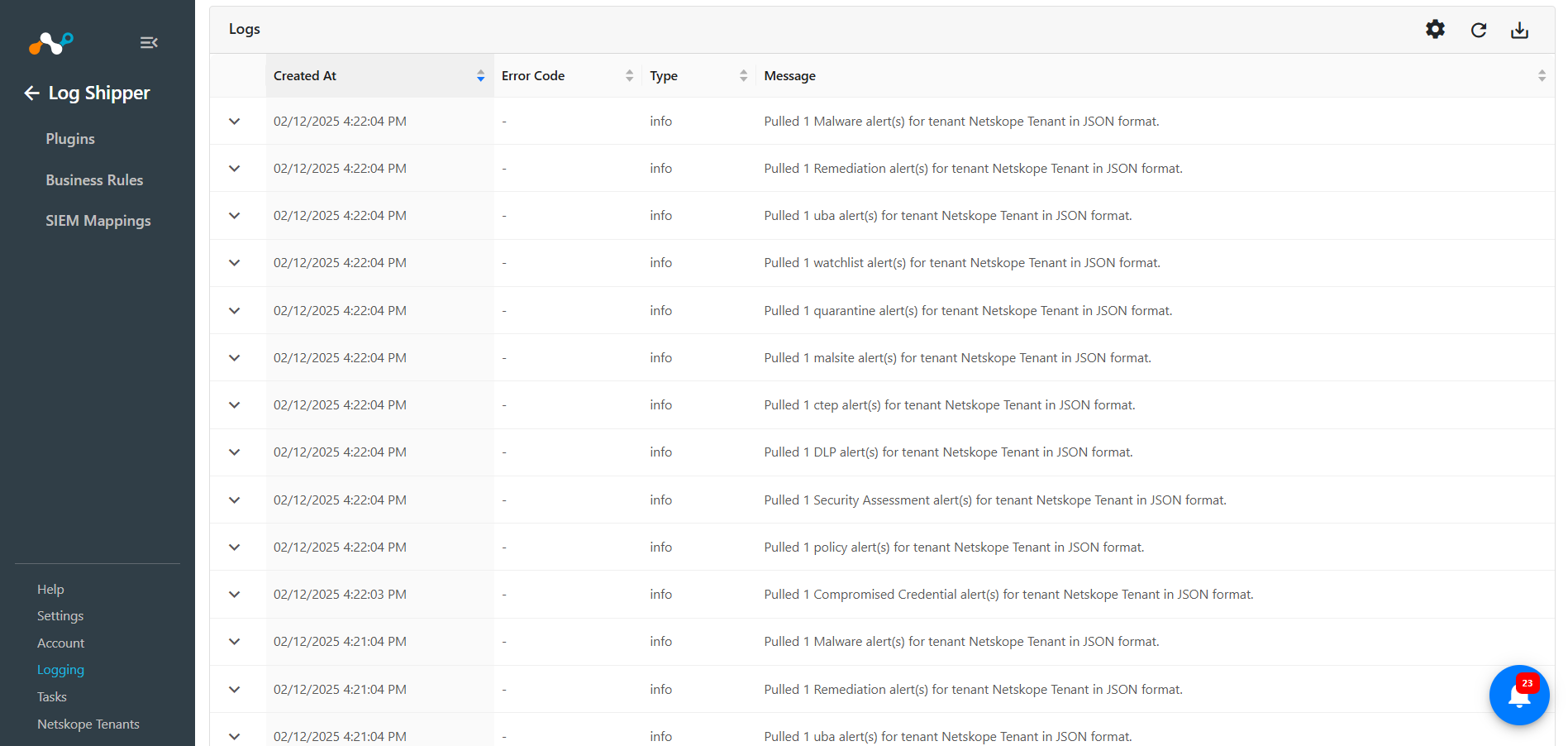Click the Netskope Cloud Exchange logo

click(51, 42)
